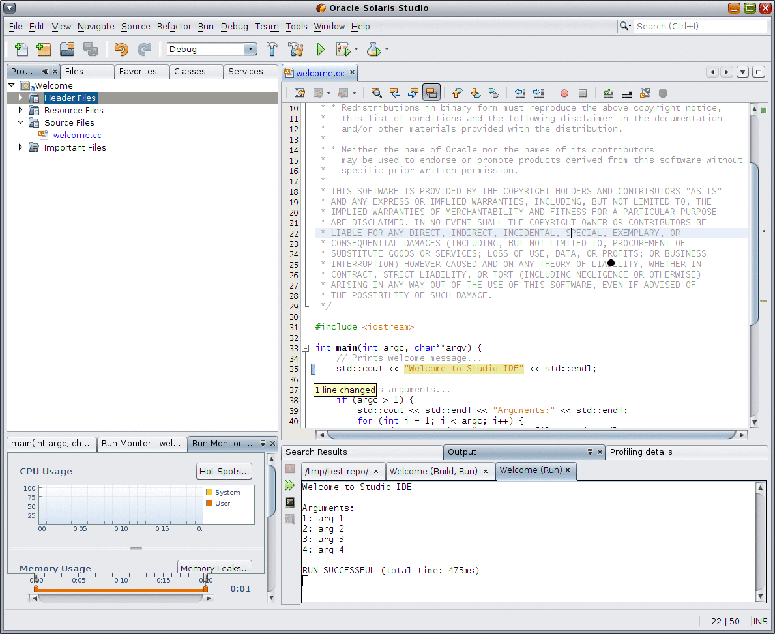Click the terminal icon in Output sidebar
This screenshot has width=775, height=634.
[x=290, y=502]
